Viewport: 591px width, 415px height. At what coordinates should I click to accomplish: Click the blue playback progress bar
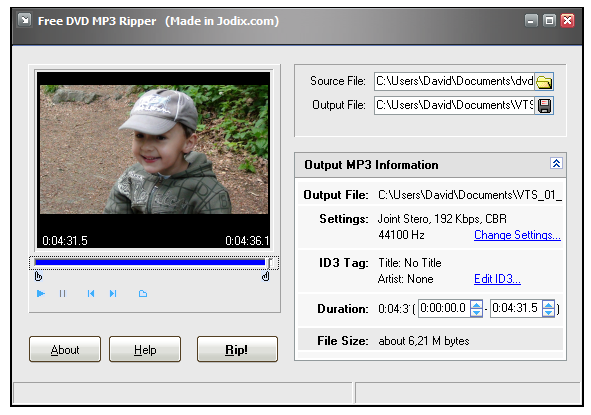[150, 262]
